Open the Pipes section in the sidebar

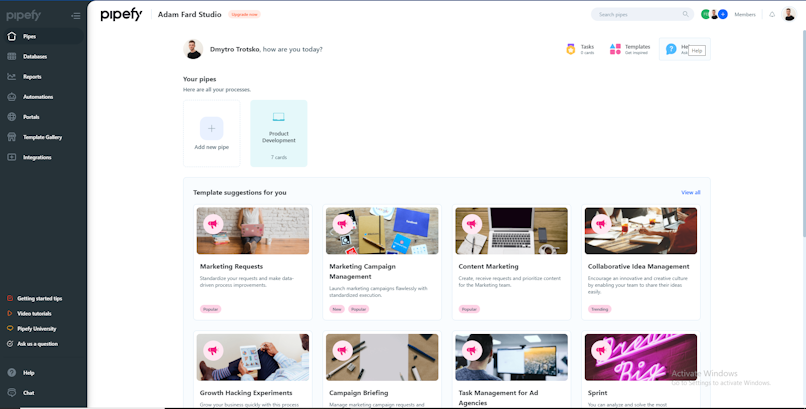(42, 36)
